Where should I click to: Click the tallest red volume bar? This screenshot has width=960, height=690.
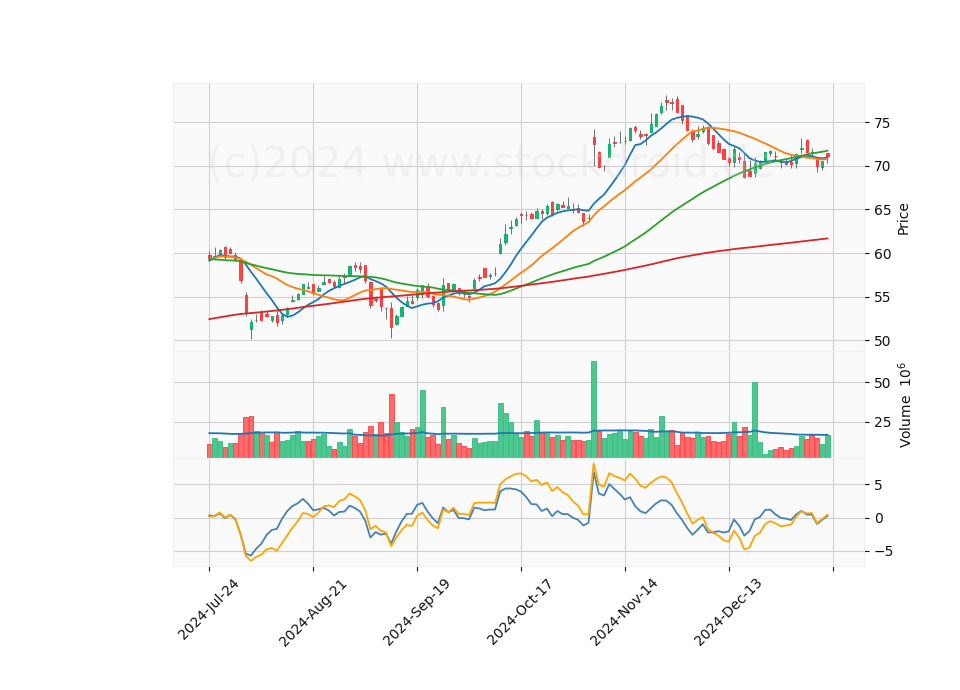point(392,426)
